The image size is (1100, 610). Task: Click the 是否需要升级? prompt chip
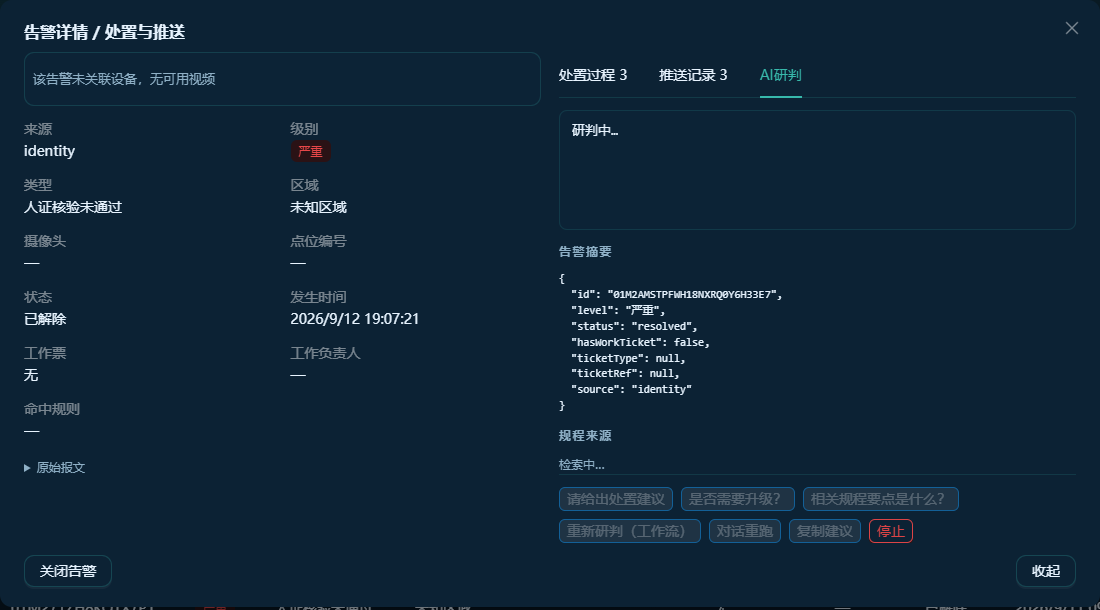(x=737, y=499)
